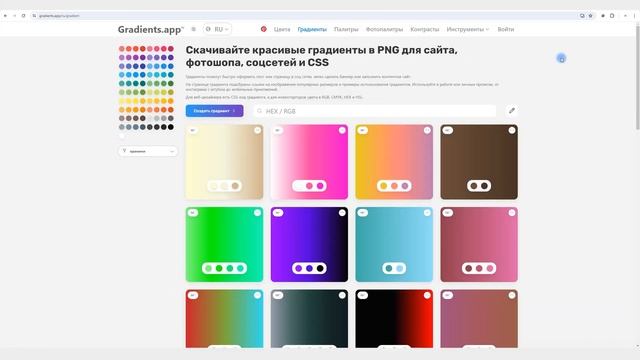Open the Градиенты tab
The width and height of the screenshot is (640, 360).
312,29
